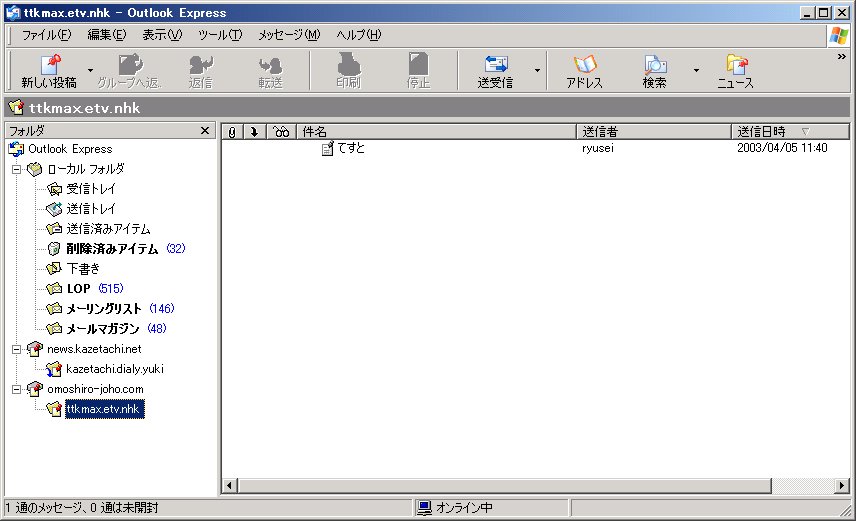Screen dimensions: 856x521
Task: Open the 表示(V) menu
Action: 162,35
